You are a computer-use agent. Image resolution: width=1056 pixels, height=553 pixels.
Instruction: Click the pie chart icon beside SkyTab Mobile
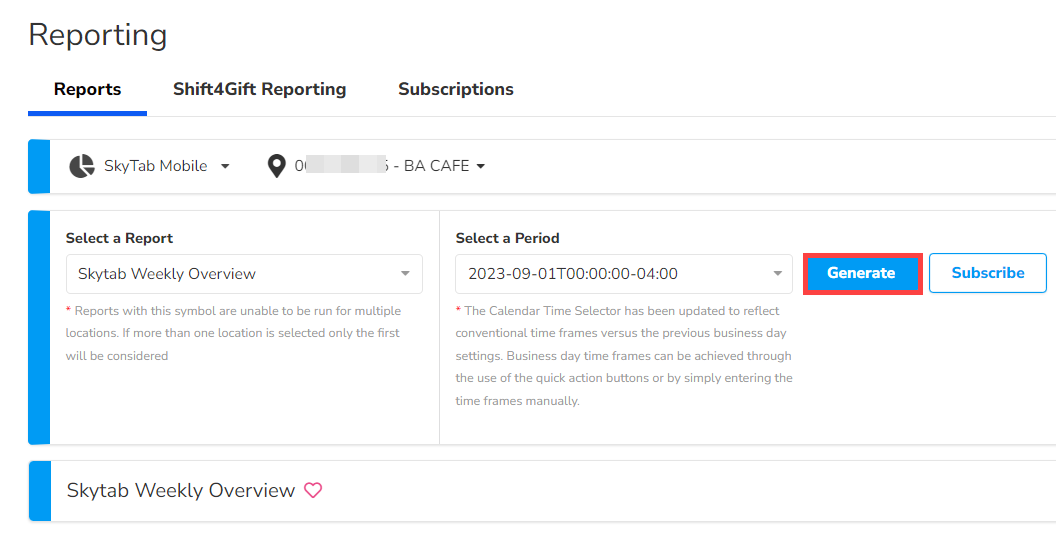coord(82,166)
